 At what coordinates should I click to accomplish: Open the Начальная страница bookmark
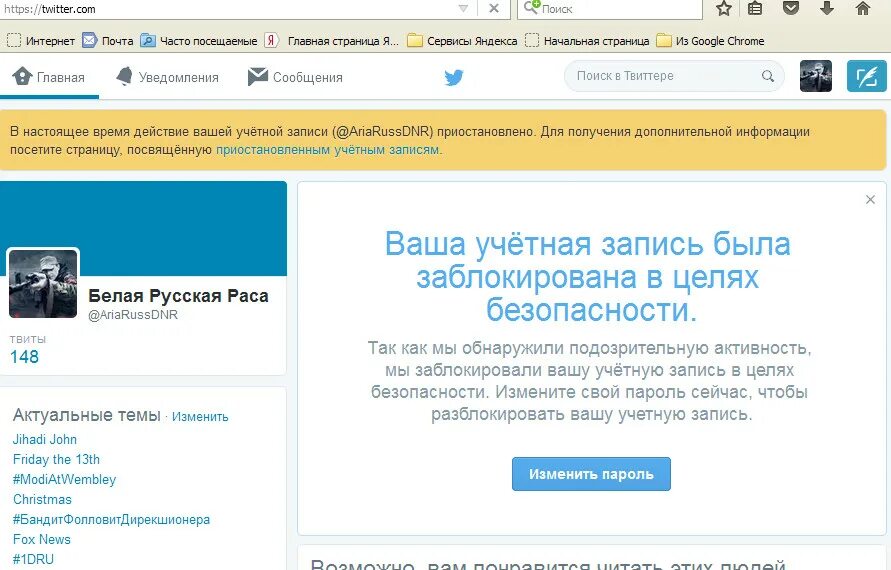(587, 41)
